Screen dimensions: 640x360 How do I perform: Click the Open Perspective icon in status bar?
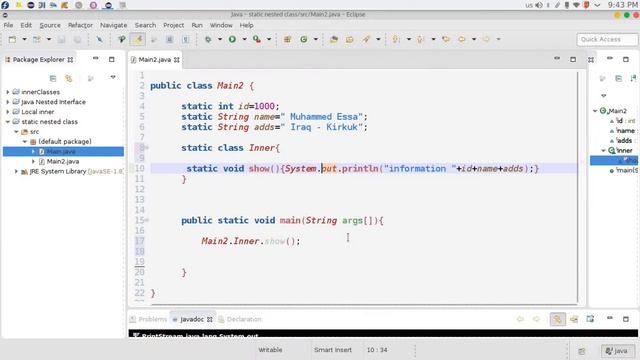point(582,351)
